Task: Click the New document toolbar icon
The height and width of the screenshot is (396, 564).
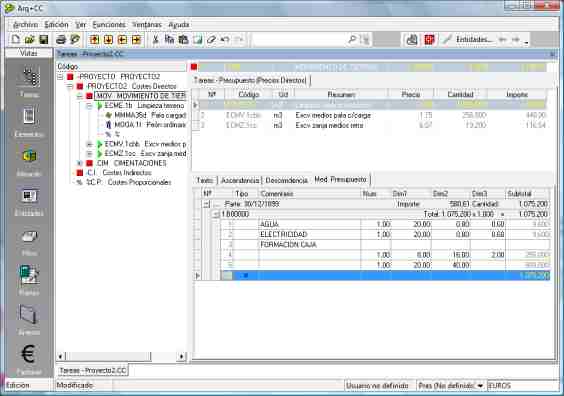Action: (x=16, y=40)
